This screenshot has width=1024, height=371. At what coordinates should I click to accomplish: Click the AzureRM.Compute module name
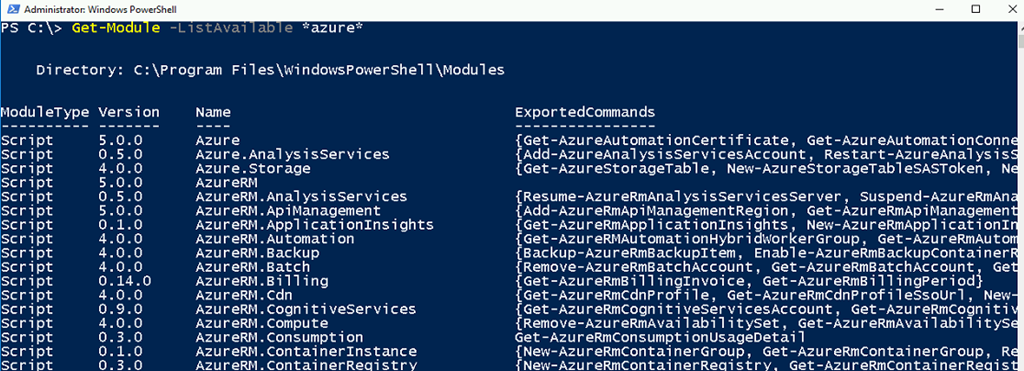pyautogui.click(x=261, y=323)
